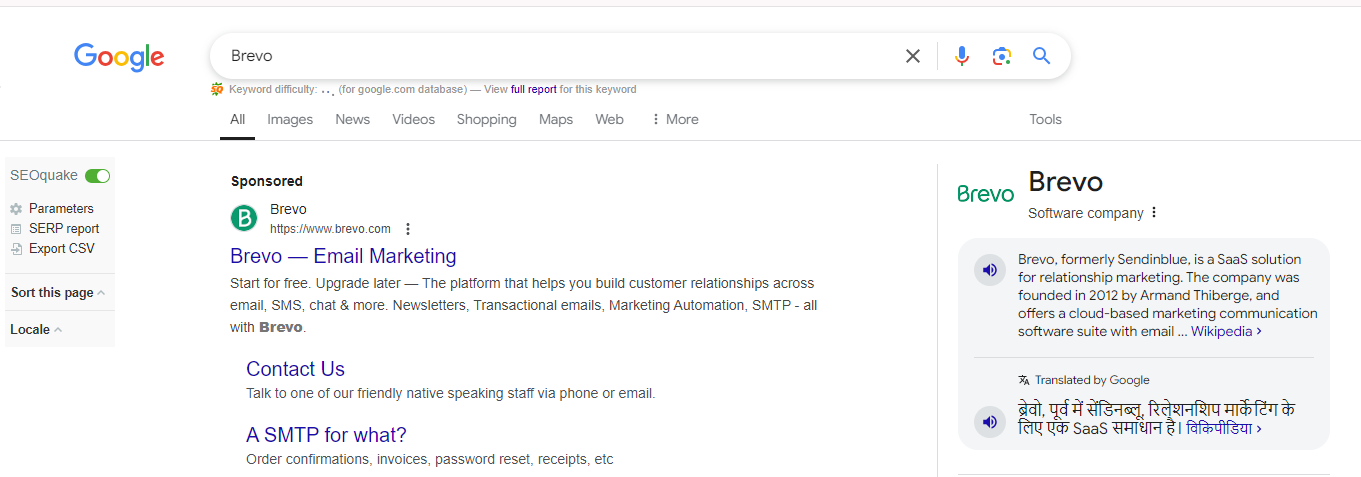
Task: Play English Brevo description audio
Action: coord(989,270)
